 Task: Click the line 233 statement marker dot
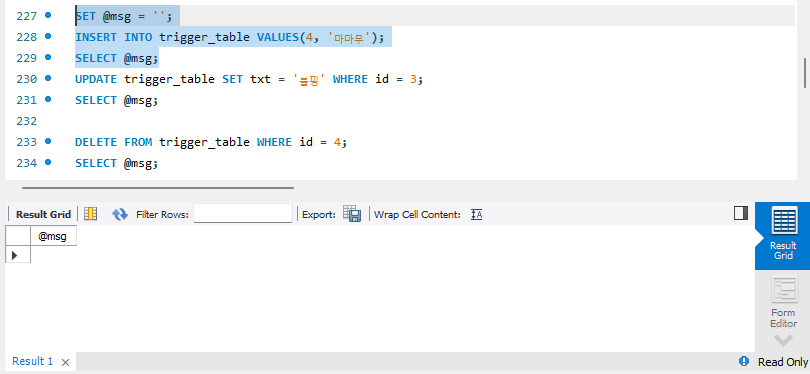(48, 141)
